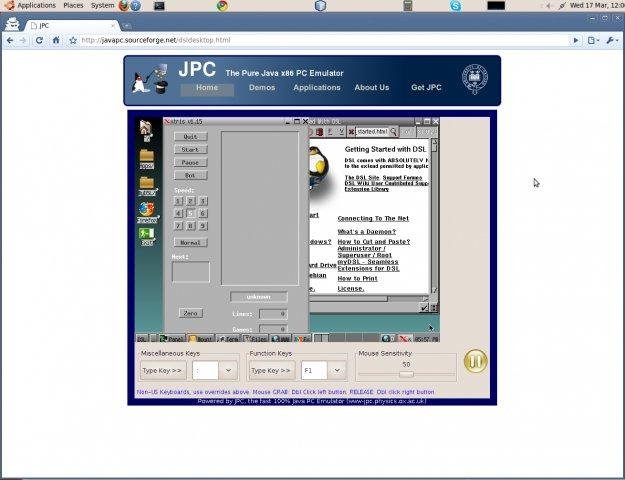625x480 pixels.
Task: Click the green Exit icon on DSL desktop
Action: tap(147, 236)
